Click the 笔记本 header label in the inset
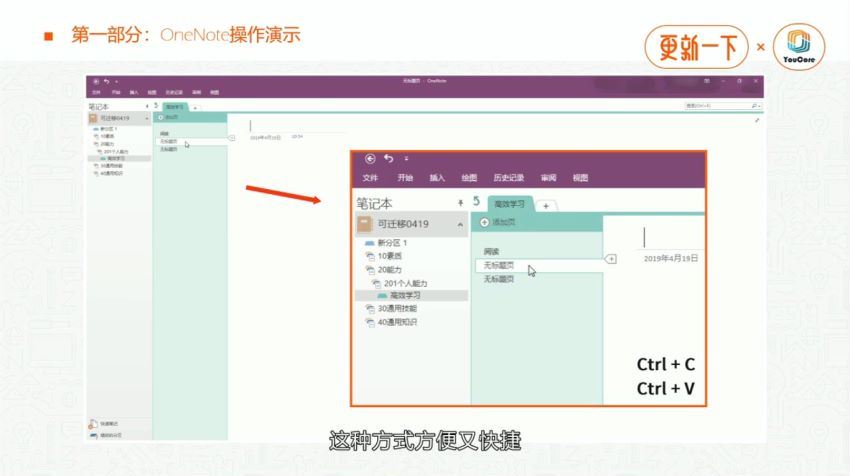The width and height of the screenshot is (850, 476). [x=374, y=203]
